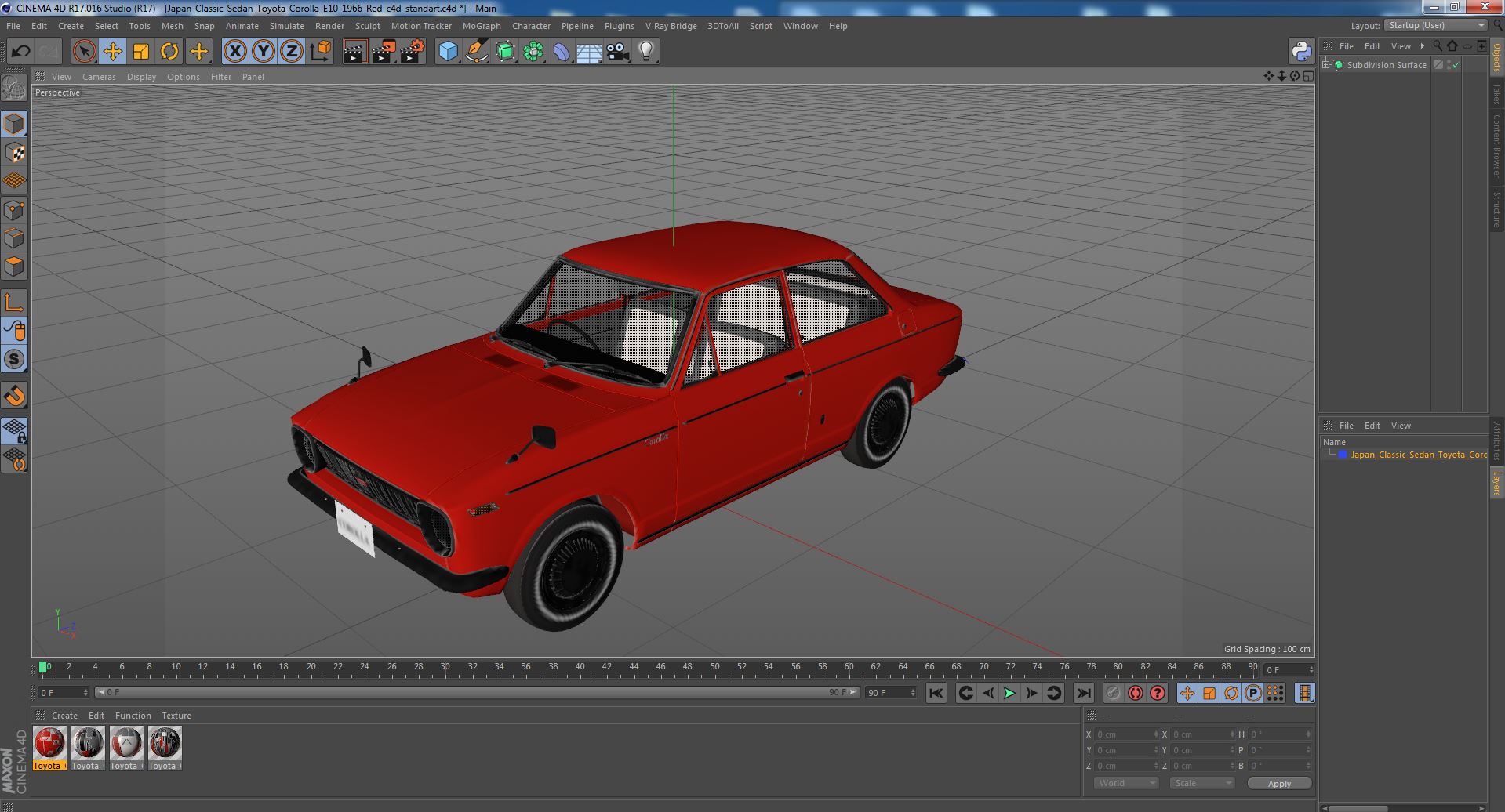The width and height of the screenshot is (1505, 812).
Task: Enable the Axis mode tool
Action: click(14, 303)
